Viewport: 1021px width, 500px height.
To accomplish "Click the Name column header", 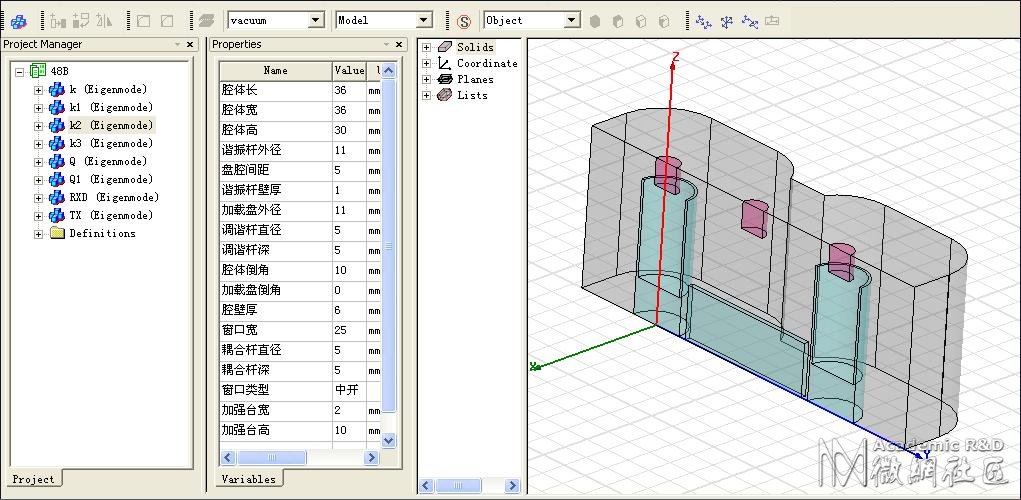I will point(275,70).
